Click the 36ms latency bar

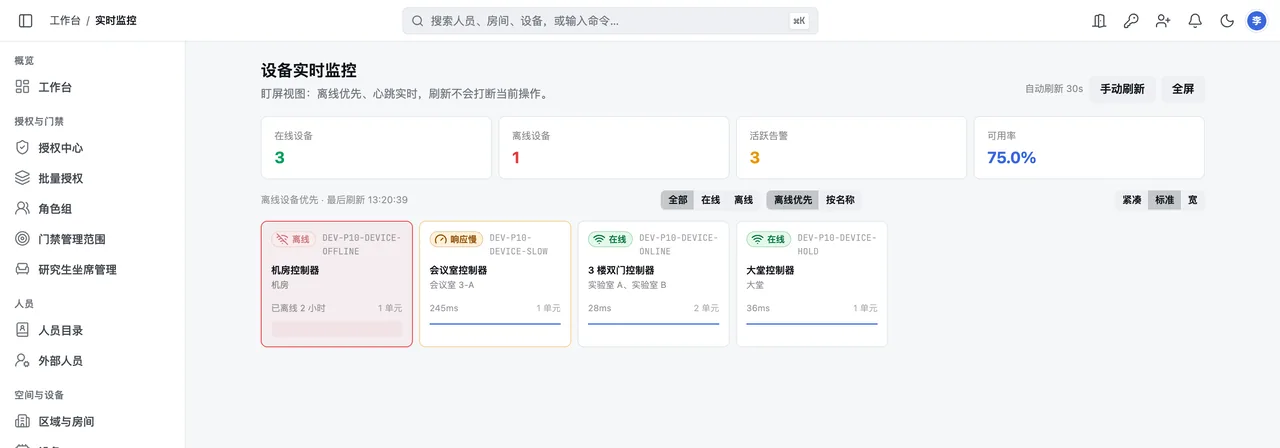pyautogui.click(x=812, y=323)
